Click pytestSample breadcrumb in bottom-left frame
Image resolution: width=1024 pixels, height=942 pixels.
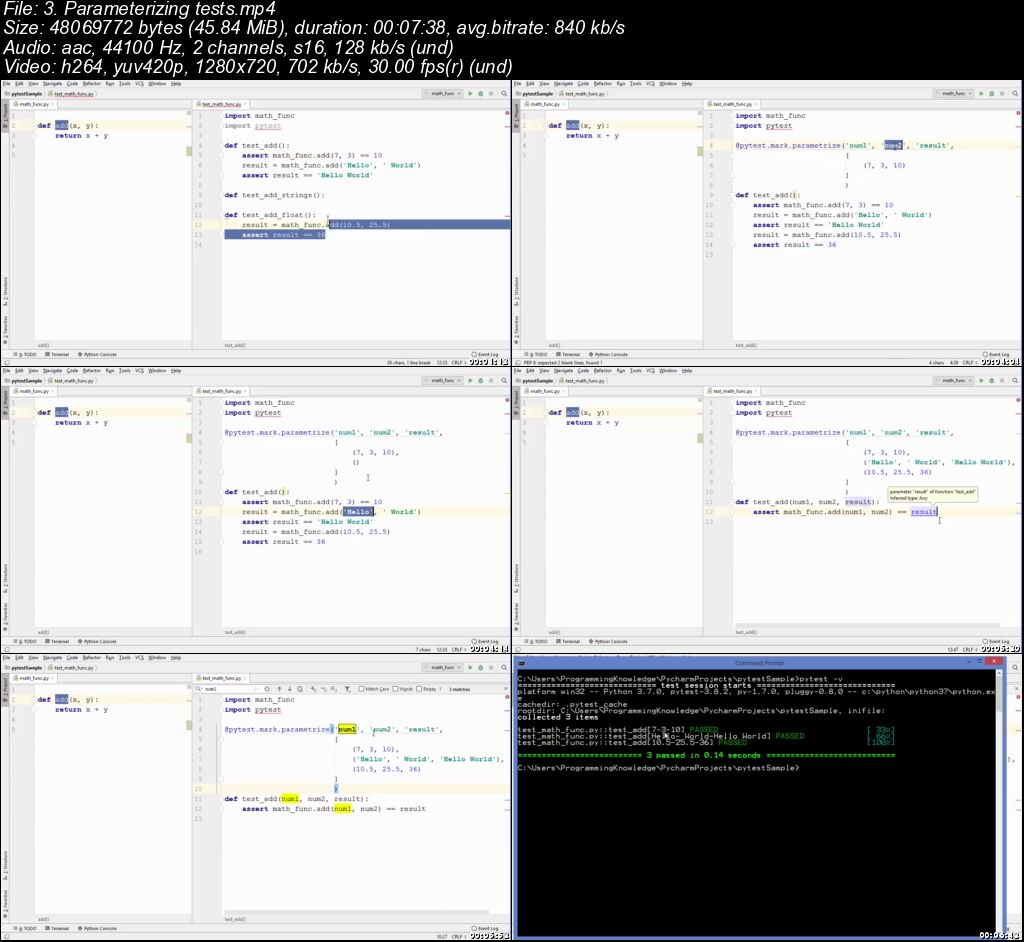pyautogui.click(x=26, y=668)
